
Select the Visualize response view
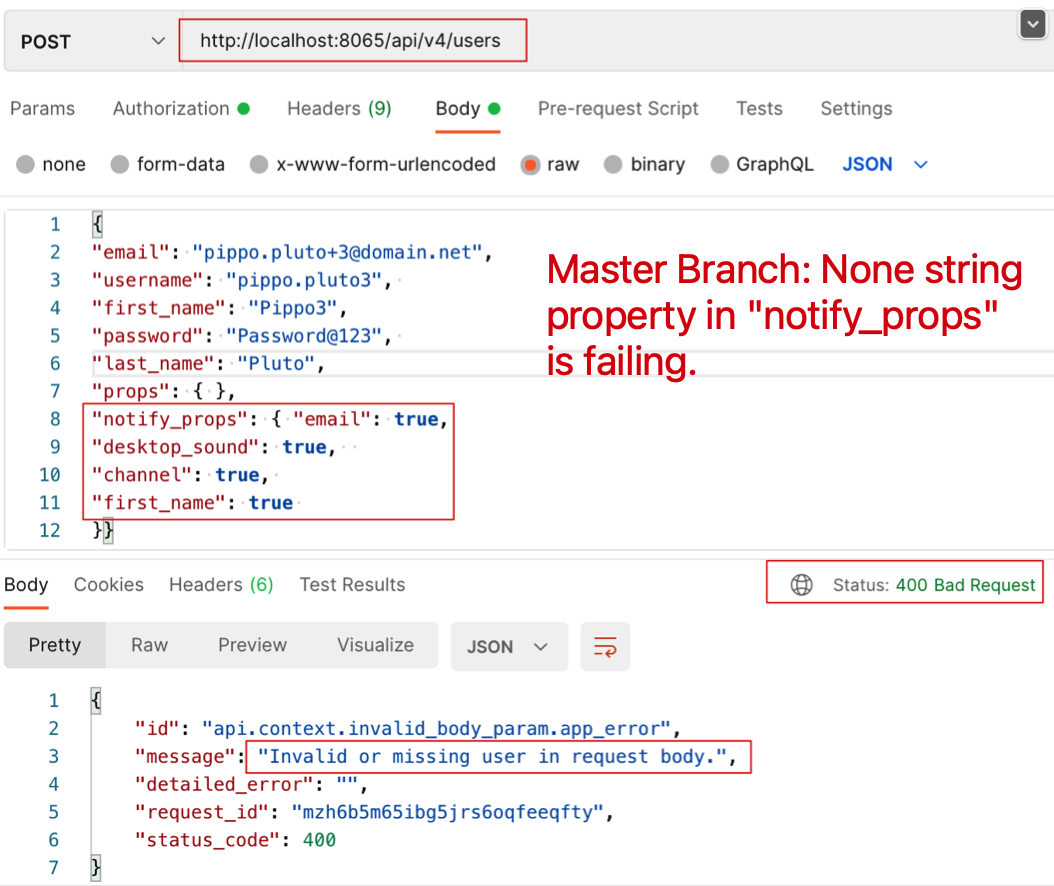pyautogui.click(x=375, y=645)
